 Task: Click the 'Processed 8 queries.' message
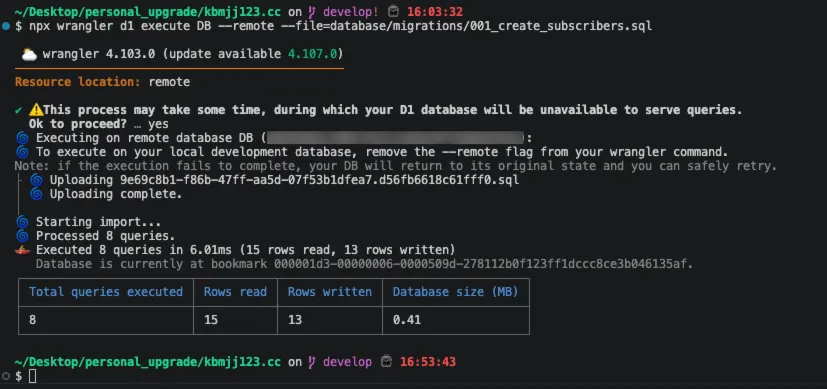point(105,236)
